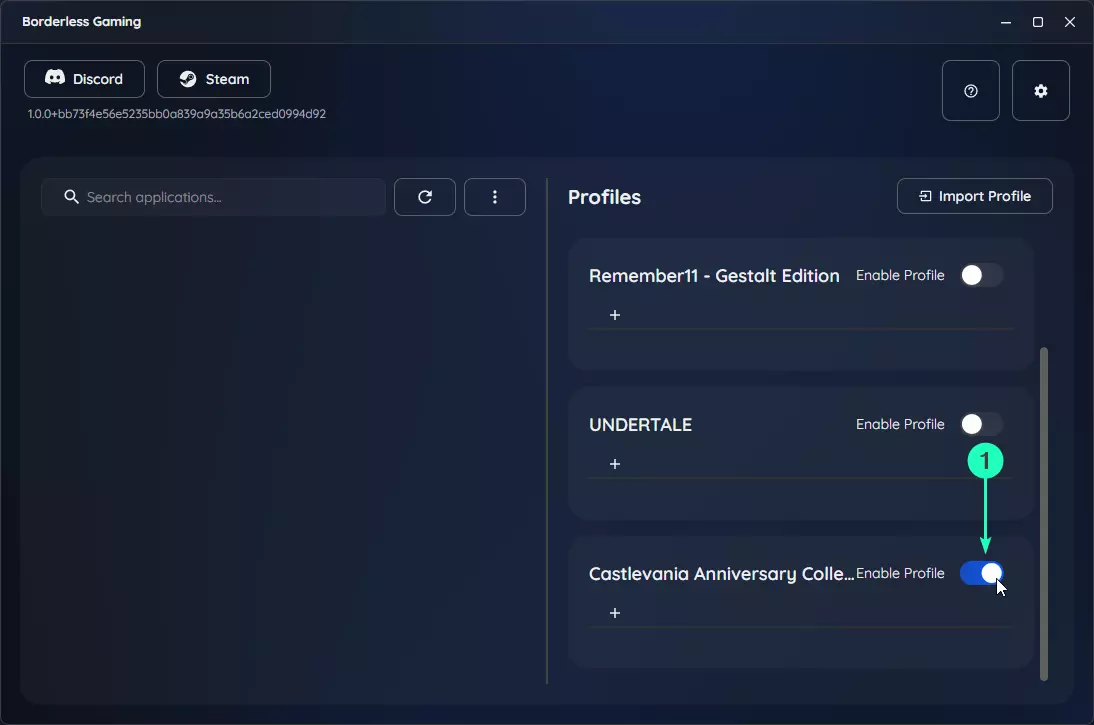Open the help question mark icon
Screen dimensions: 1094x725
pos(971,91)
